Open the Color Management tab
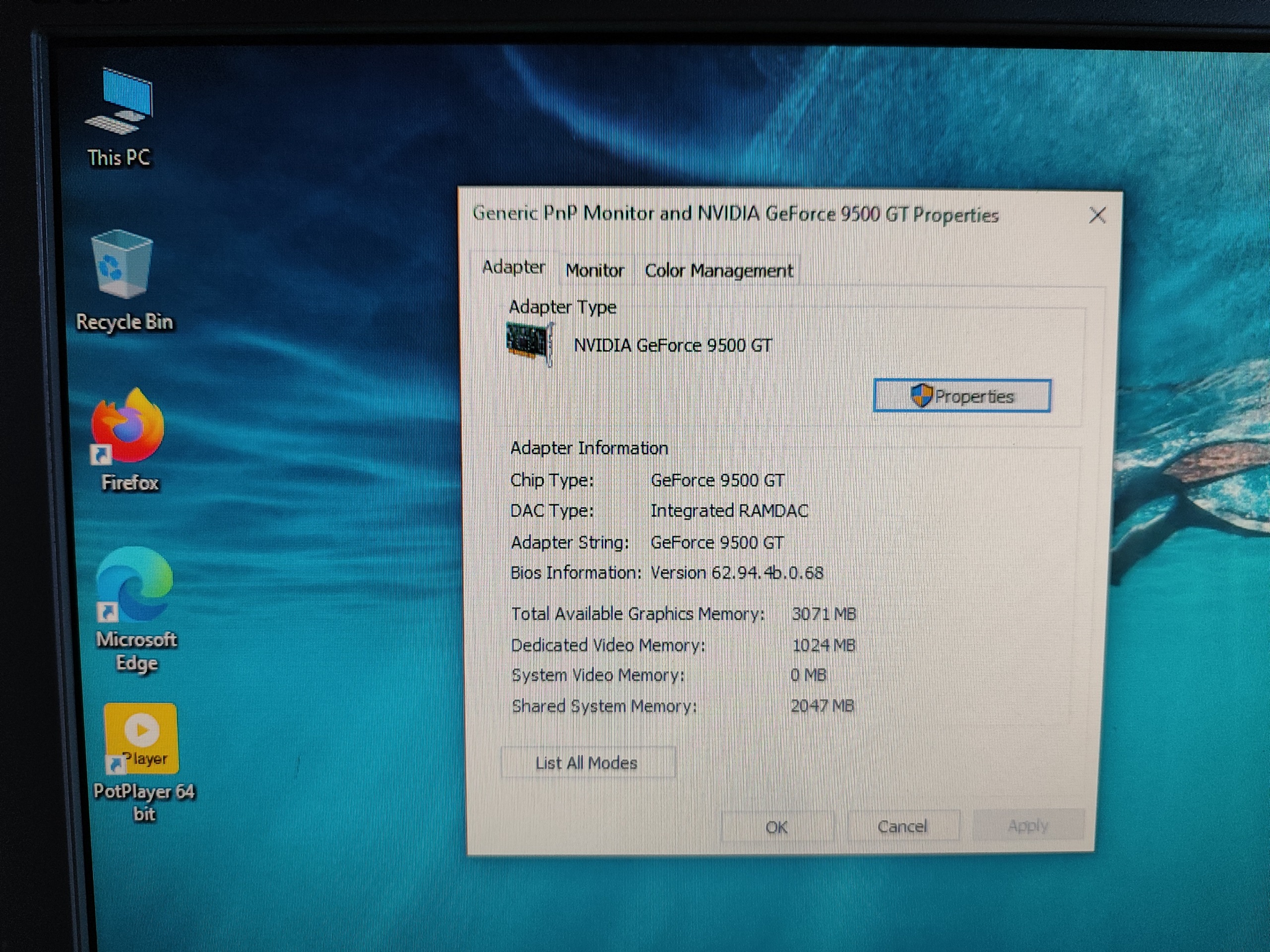1270x952 pixels. 718,270
